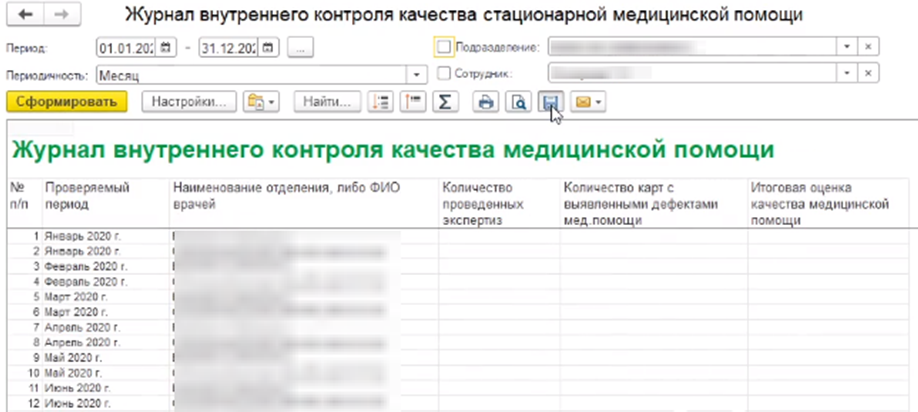
Task: Open the Подразделение dropdown list
Action: [846, 47]
